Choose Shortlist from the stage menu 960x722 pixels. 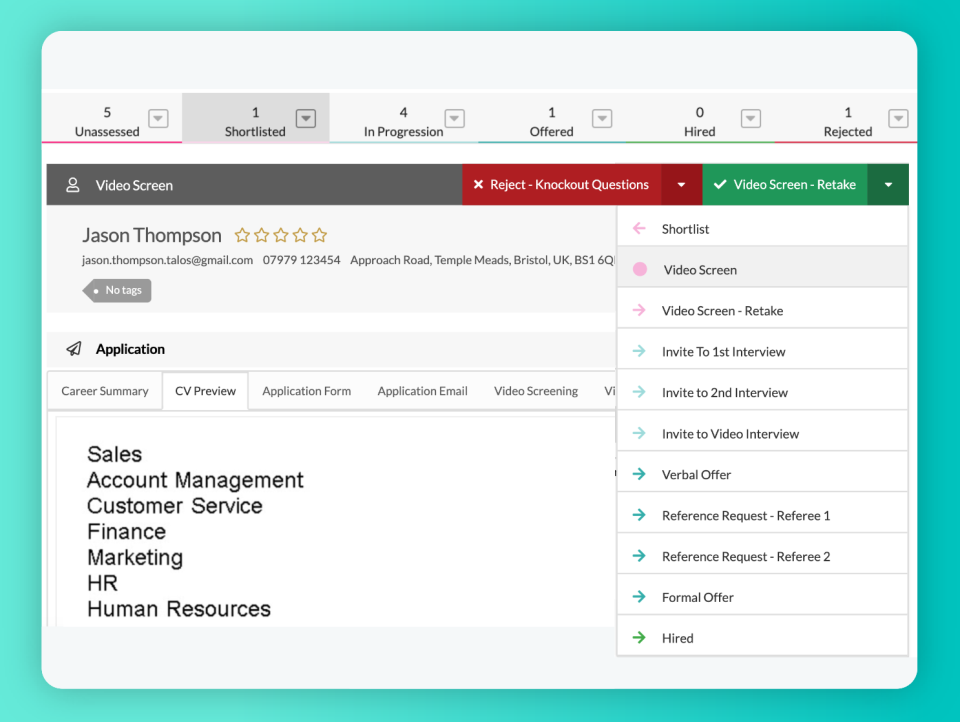point(762,228)
